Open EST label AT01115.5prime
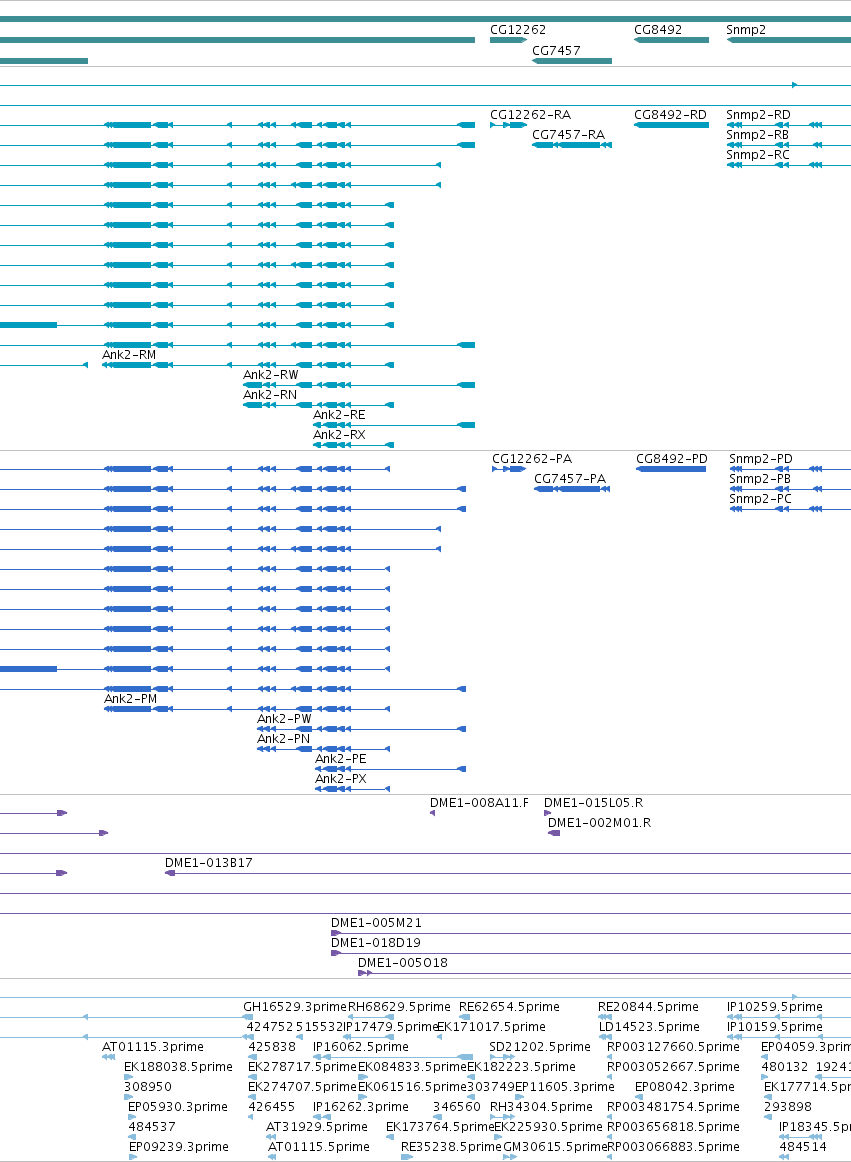The image size is (851, 1162). tap(319, 1146)
